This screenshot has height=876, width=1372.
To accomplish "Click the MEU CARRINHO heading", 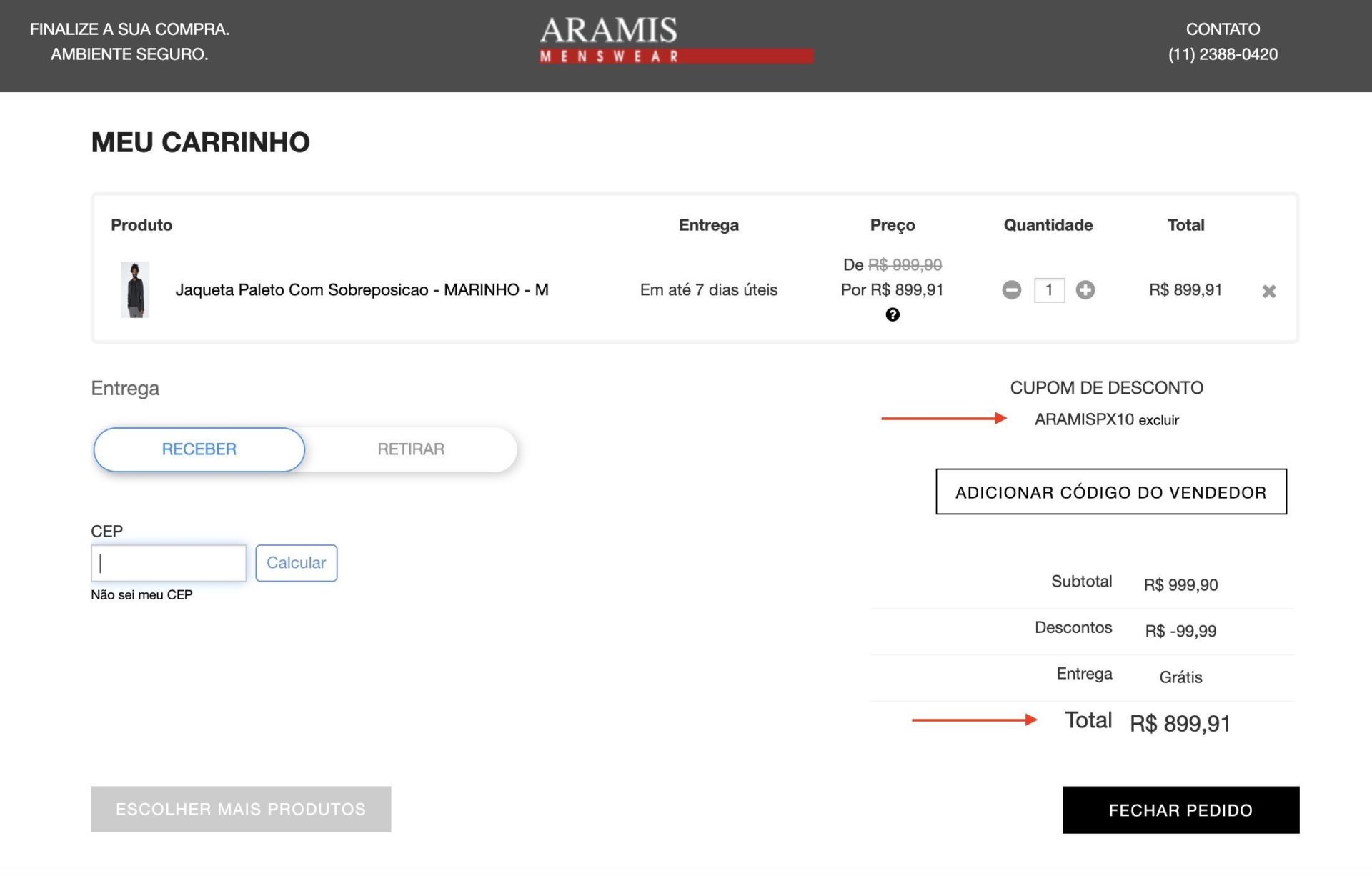I will pyautogui.click(x=200, y=142).
